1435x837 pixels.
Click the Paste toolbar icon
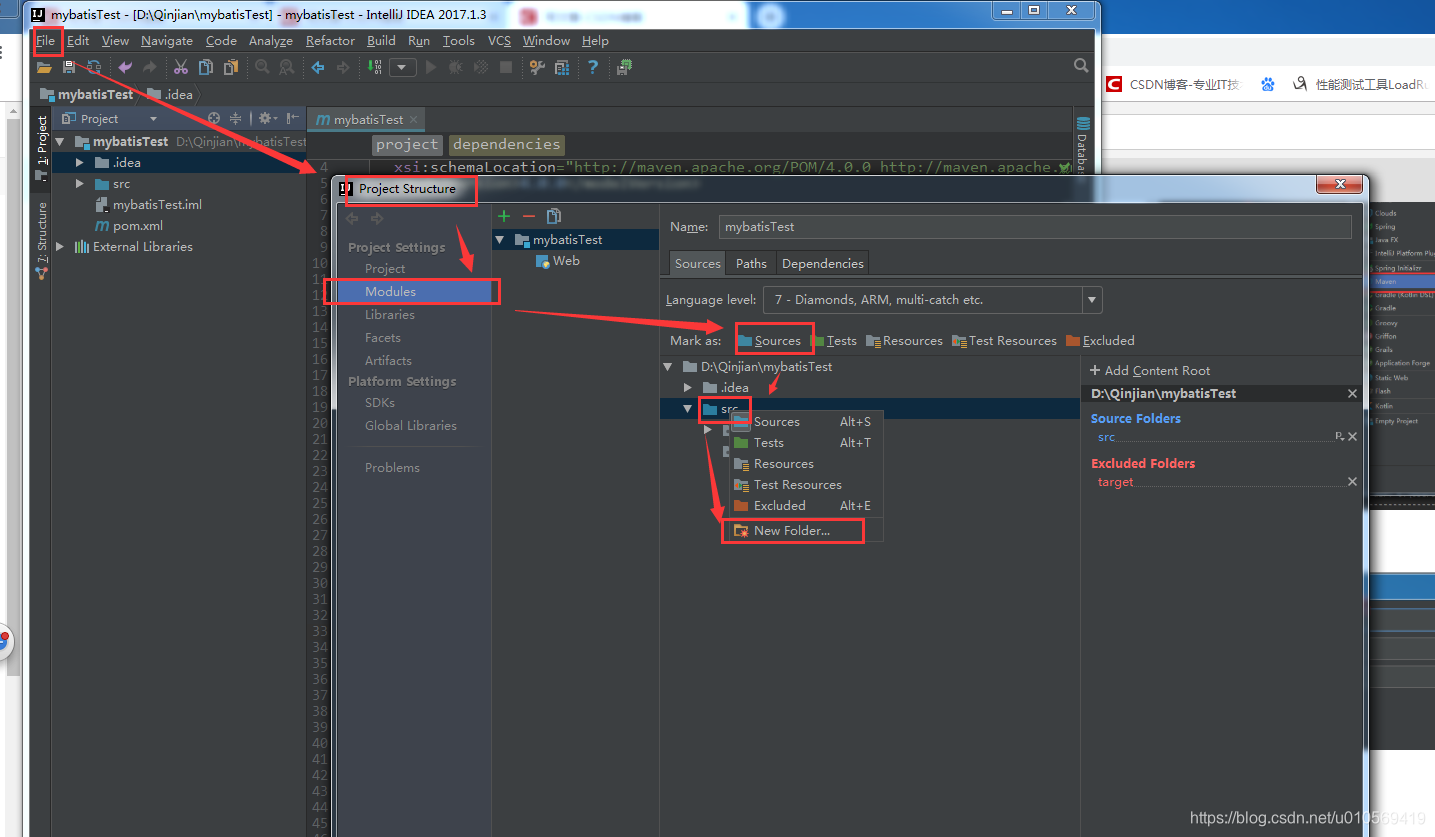(x=231, y=67)
